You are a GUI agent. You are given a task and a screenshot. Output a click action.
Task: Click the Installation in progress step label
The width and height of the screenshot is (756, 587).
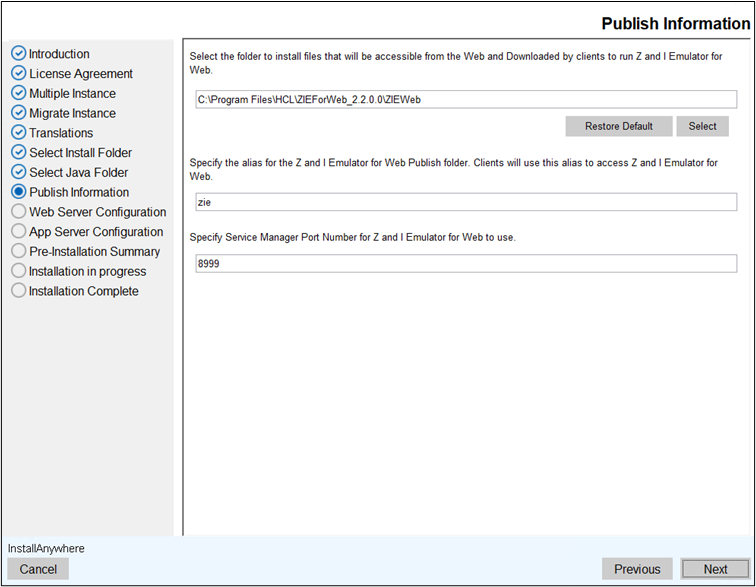(x=87, y=272)
